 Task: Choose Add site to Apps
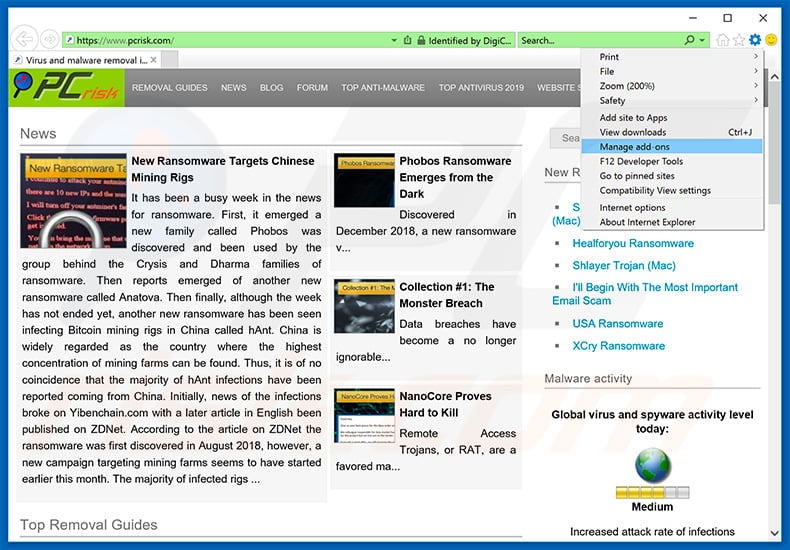[x=672, y=118]
